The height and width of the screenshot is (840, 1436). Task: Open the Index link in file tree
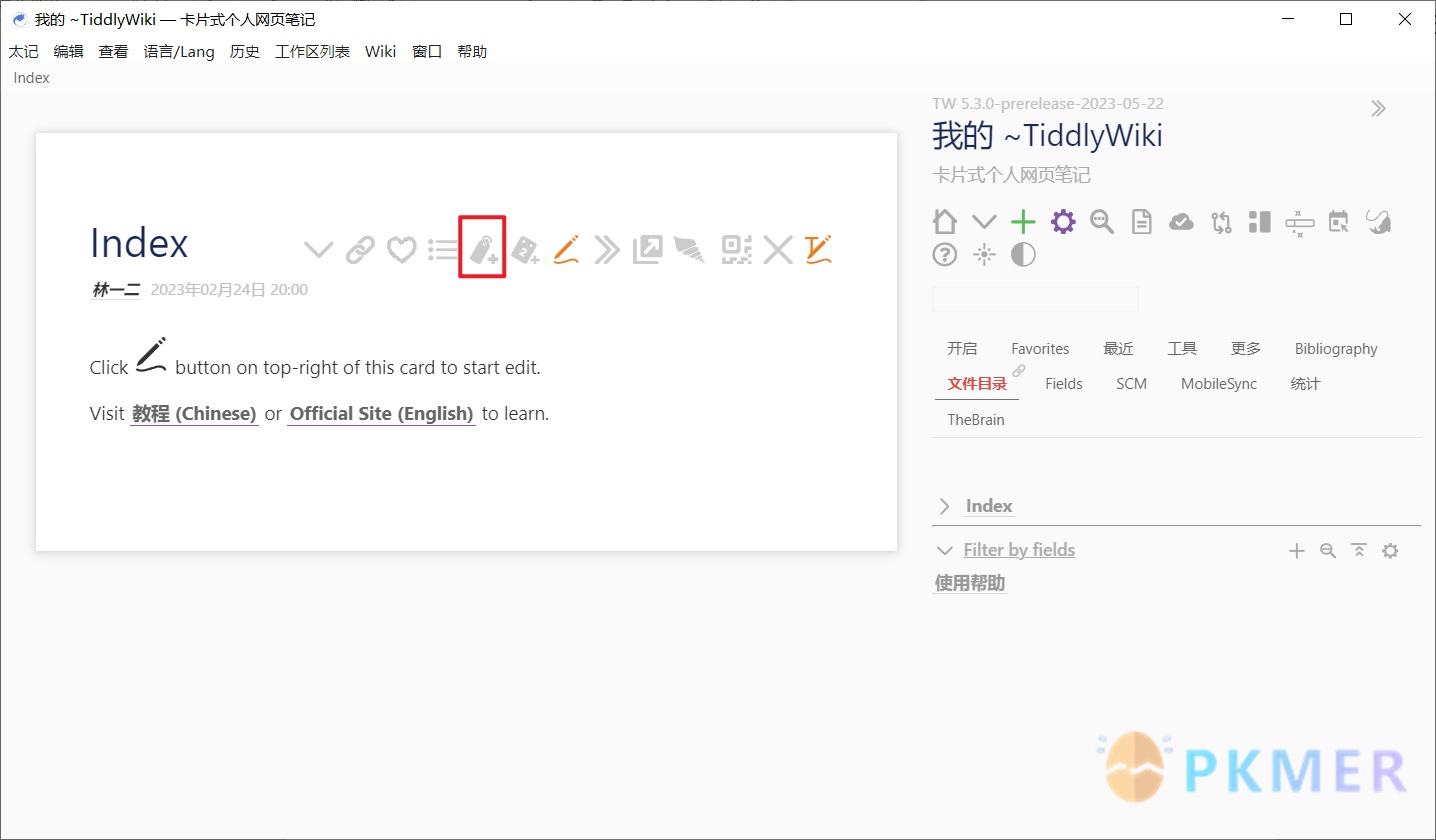(x=989, y=506)
